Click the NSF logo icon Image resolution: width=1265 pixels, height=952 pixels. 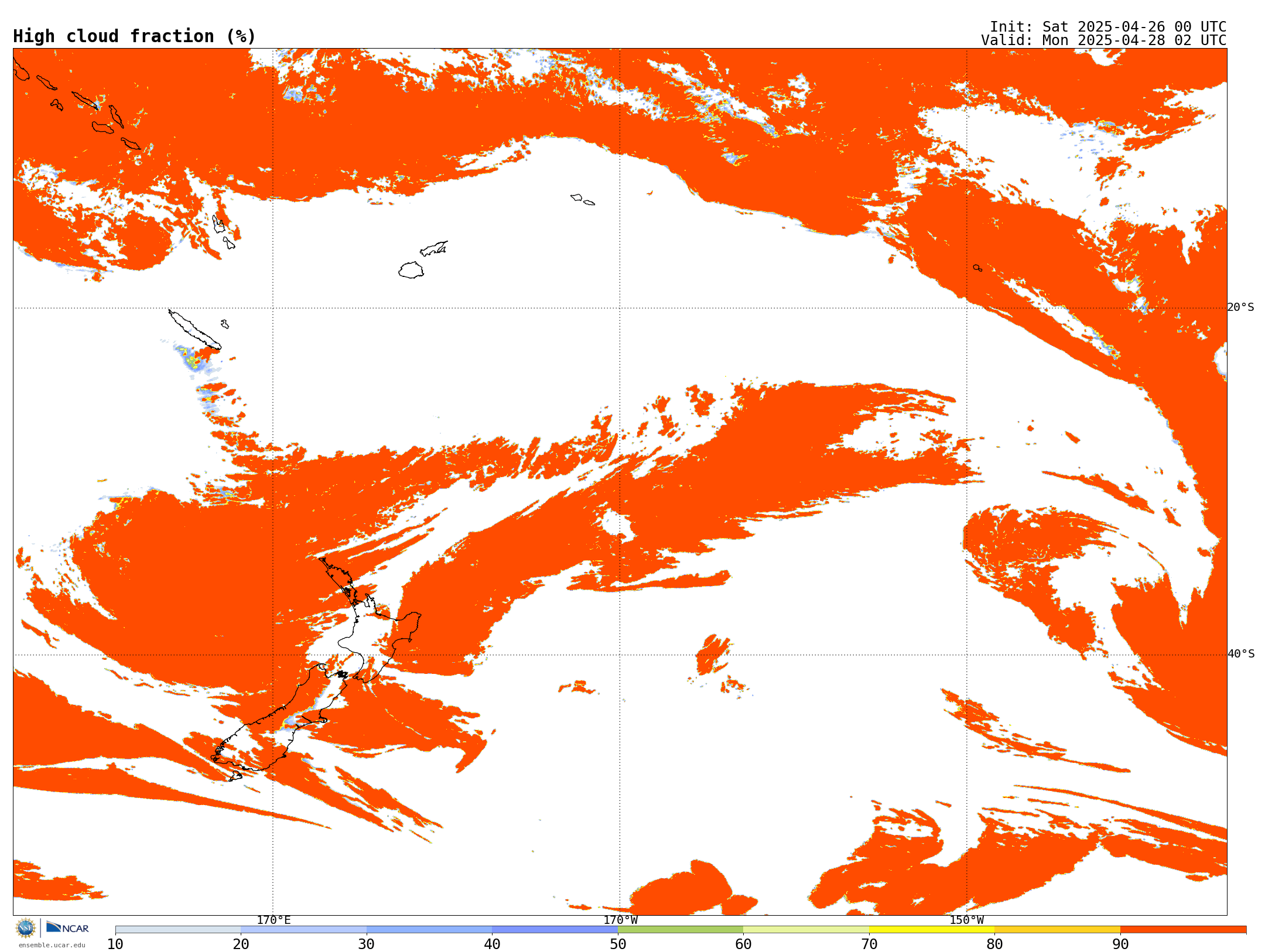pos(26,928)
